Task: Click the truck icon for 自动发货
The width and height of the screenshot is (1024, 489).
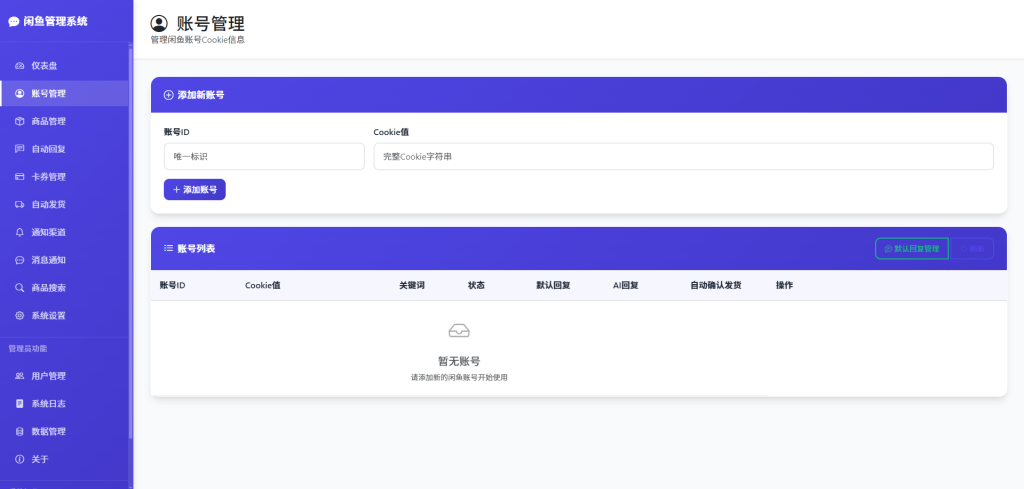Action: (x=20, y=204)
